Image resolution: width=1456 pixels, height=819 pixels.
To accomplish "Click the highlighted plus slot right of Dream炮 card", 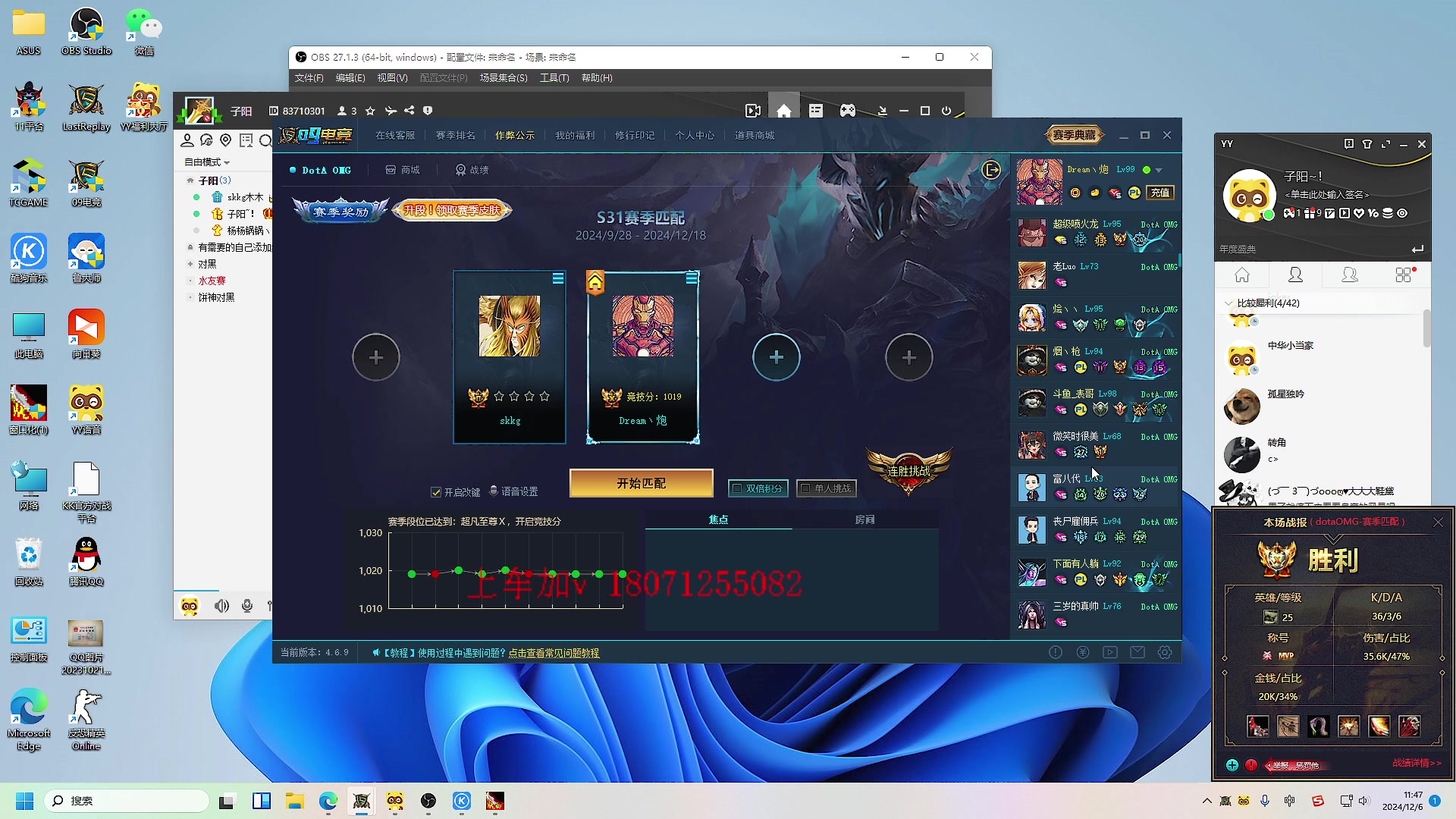I will [x=777, y=357].
